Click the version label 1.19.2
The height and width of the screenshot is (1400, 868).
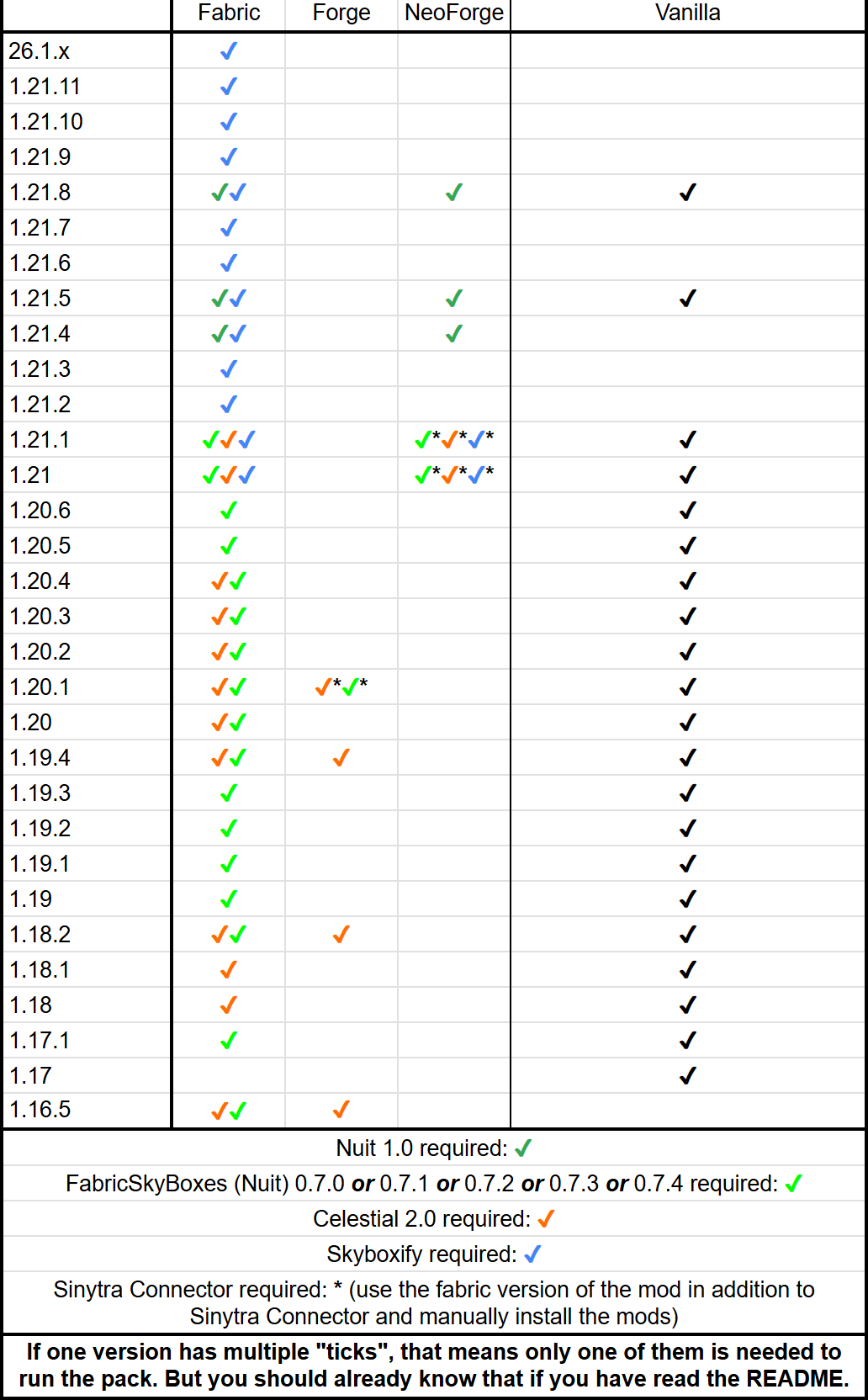coord(40,829)
